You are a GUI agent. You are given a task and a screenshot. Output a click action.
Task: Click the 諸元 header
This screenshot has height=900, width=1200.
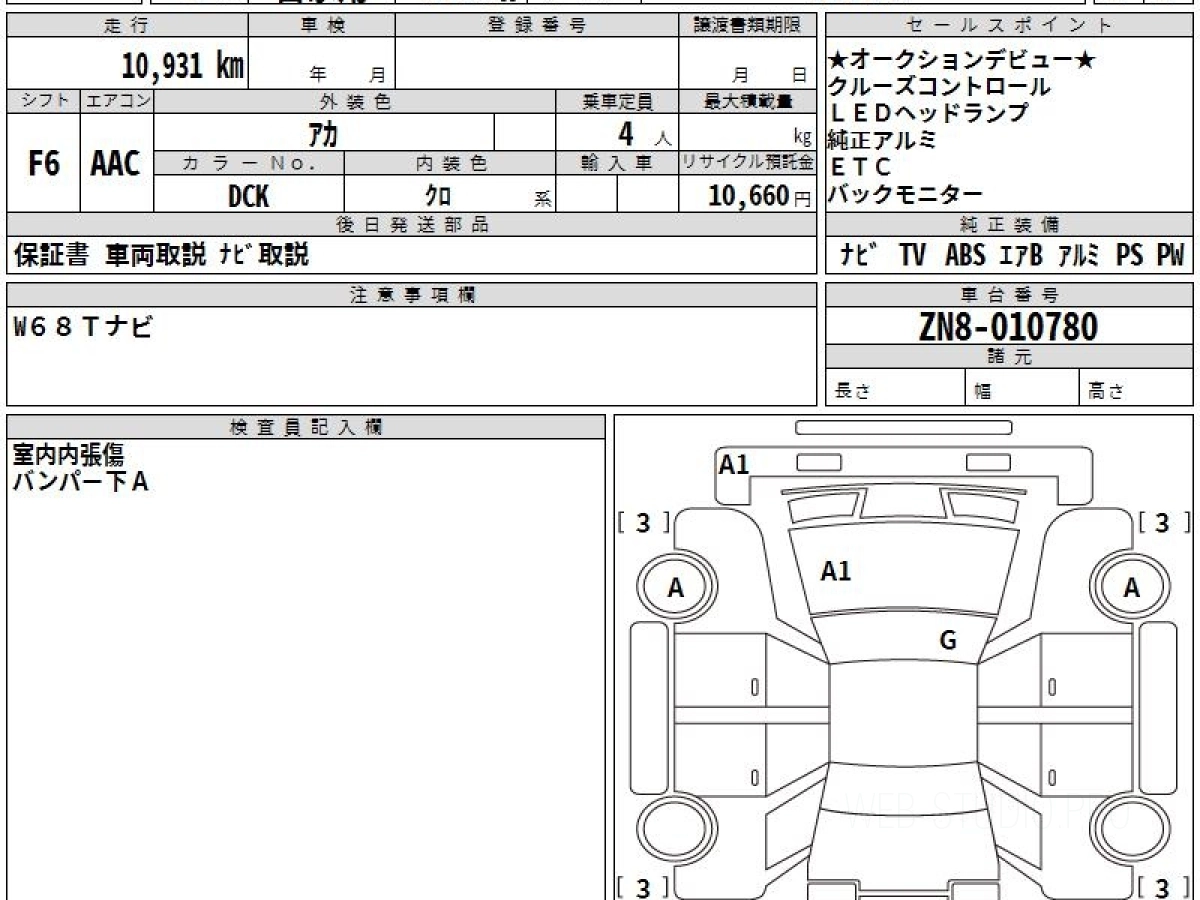(x=1010, y=357)
